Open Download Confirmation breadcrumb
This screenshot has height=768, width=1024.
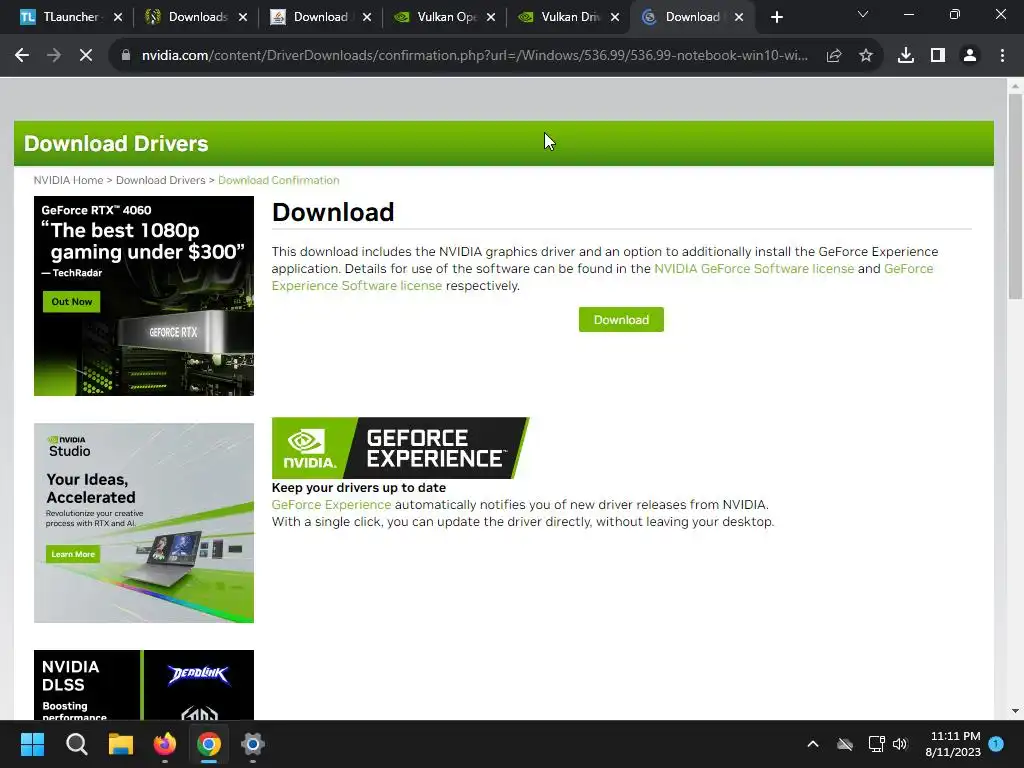tap(279, 180)
